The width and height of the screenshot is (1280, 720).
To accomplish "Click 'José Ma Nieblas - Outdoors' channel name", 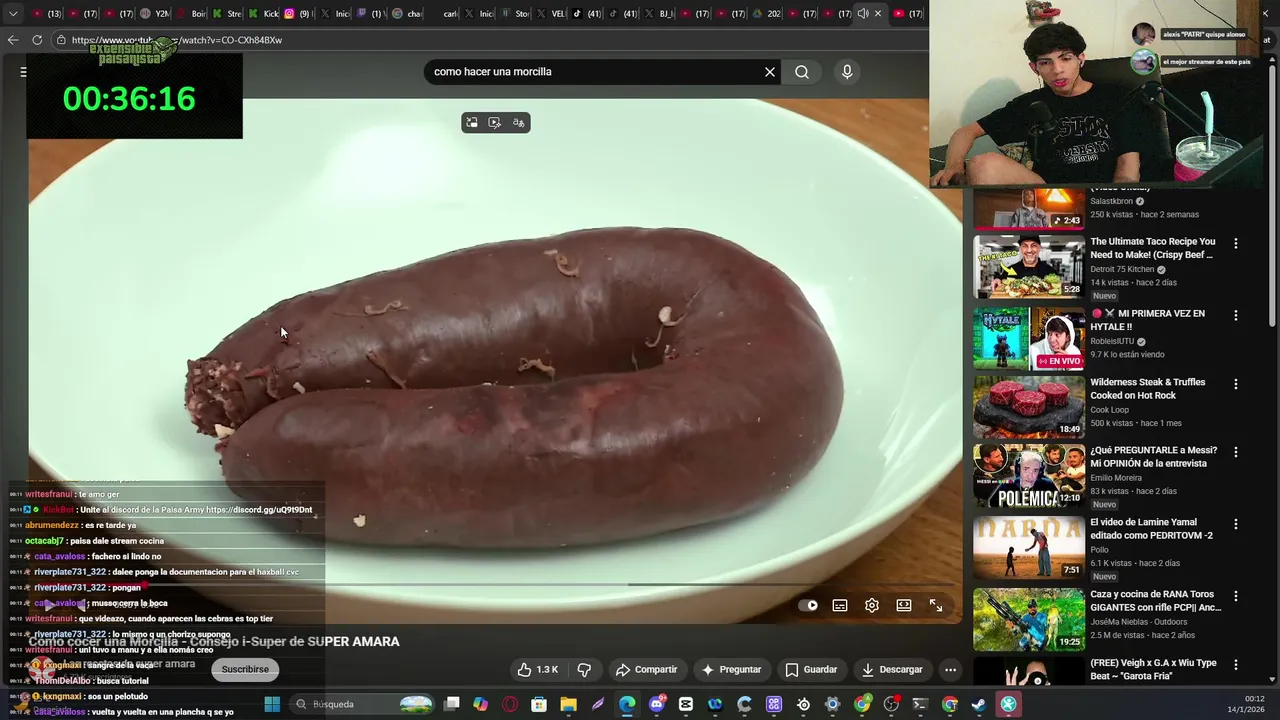I will [1138, 622].
